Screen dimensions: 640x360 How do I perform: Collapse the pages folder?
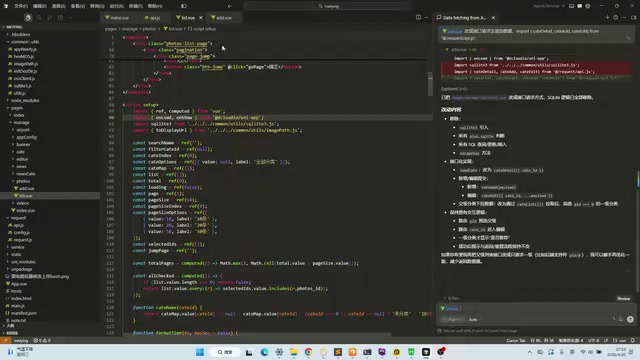pos(17,108)
